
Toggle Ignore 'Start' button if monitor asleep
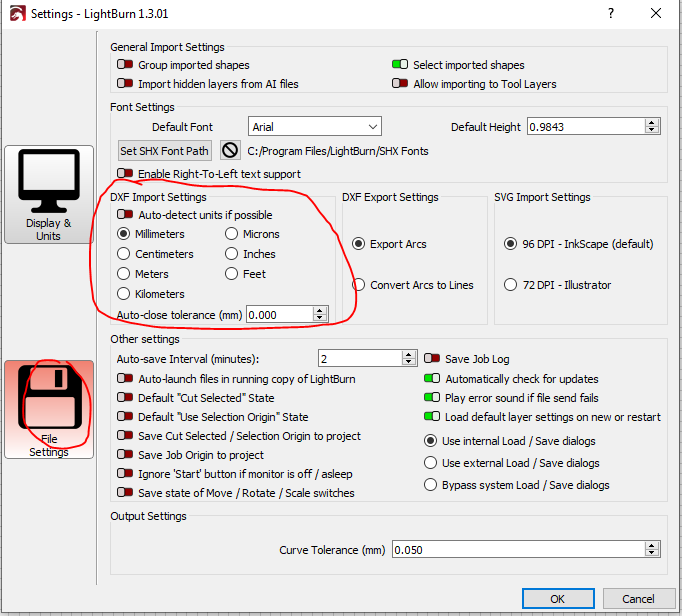point(125,473)
